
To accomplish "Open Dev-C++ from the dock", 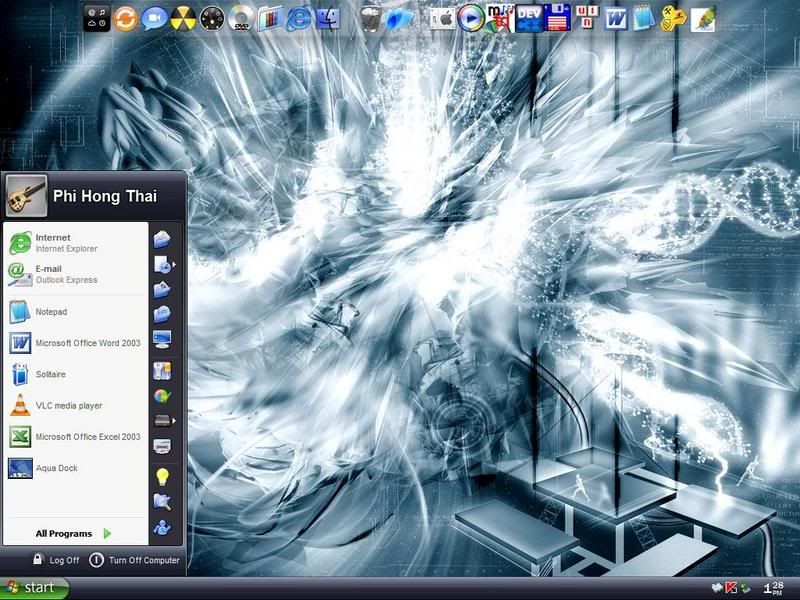I will (527, 17).
